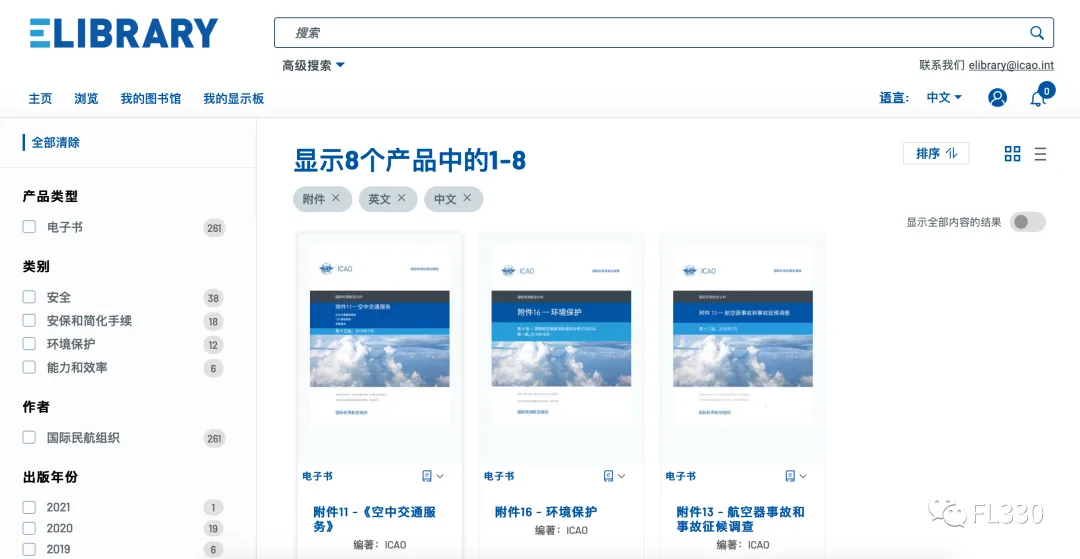Image resolution: width=1080 pixels, height=559 pixels.
Task: Open the 排序 sort dropdown
Action: [x=936, y=154]
